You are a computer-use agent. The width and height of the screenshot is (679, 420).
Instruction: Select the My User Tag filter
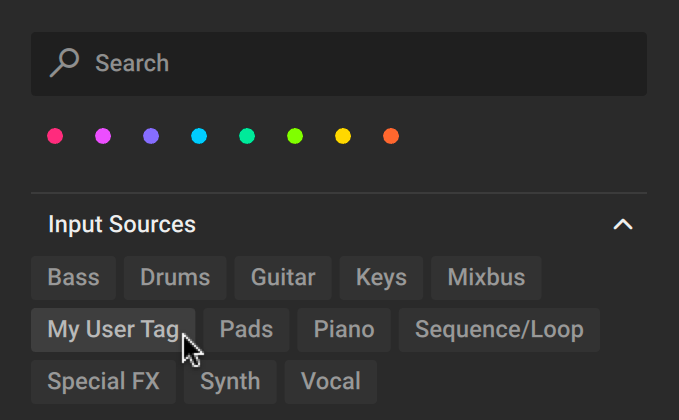[x=113, y=330]
